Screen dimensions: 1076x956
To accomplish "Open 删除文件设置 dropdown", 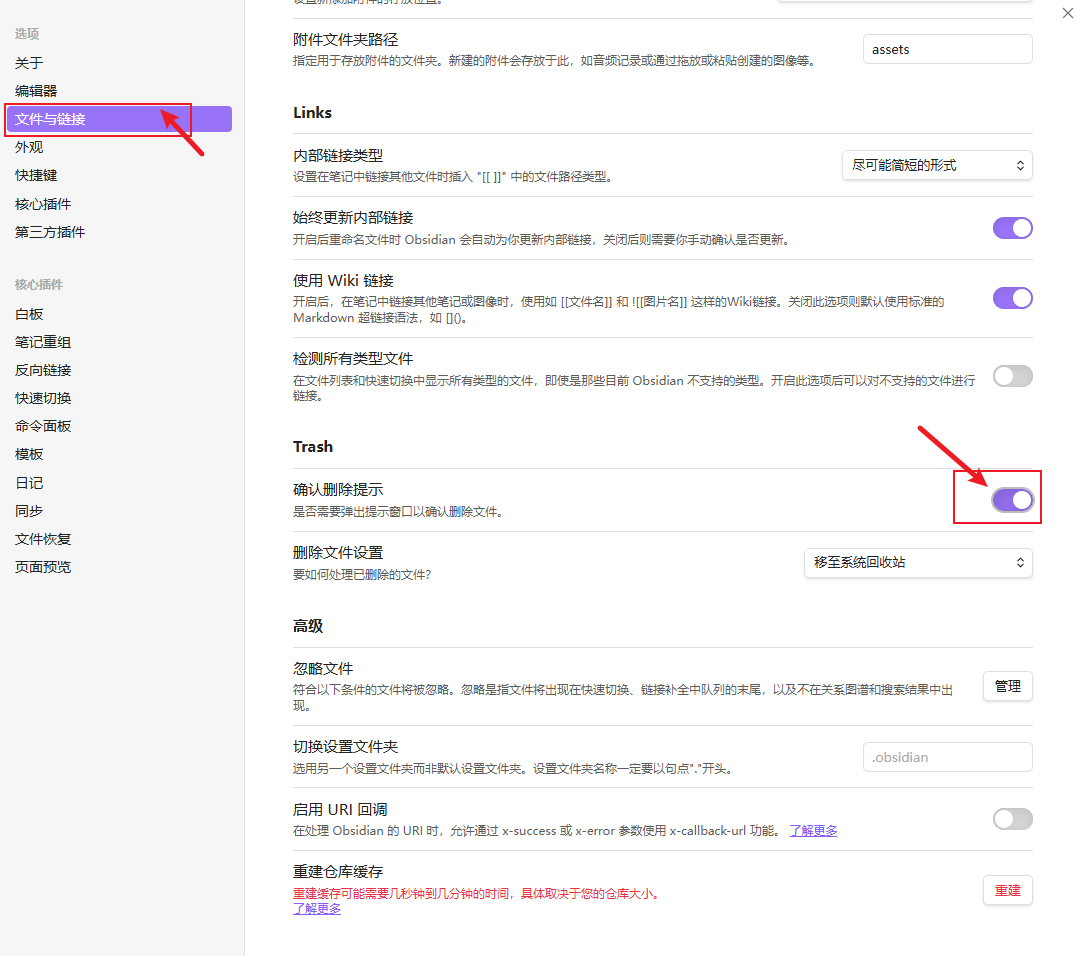I will click(x=918, y=563).
